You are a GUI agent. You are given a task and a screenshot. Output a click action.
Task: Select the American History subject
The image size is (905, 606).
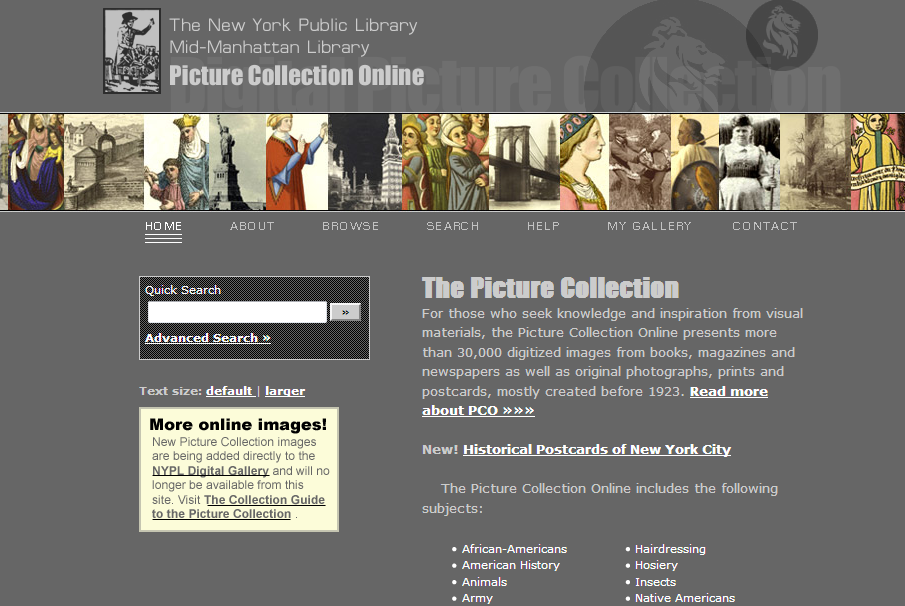tap(511, 565)
